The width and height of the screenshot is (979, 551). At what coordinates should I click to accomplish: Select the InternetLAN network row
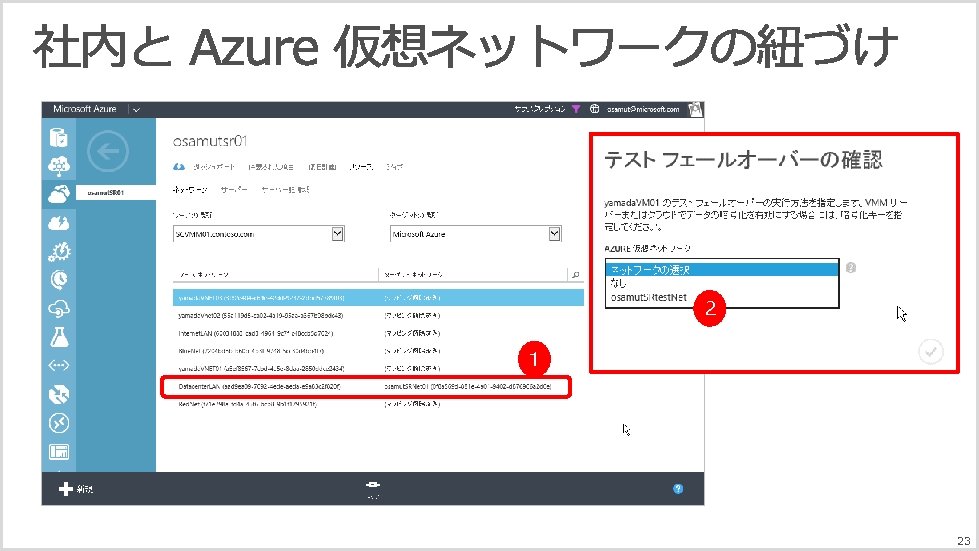378,333
